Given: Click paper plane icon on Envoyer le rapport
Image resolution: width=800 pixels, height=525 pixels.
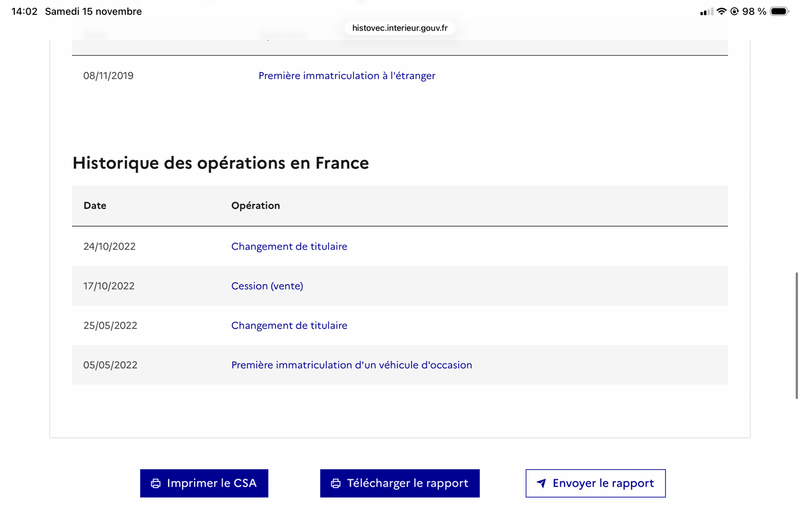Looking at the screenshot, I should coord(541,484).
